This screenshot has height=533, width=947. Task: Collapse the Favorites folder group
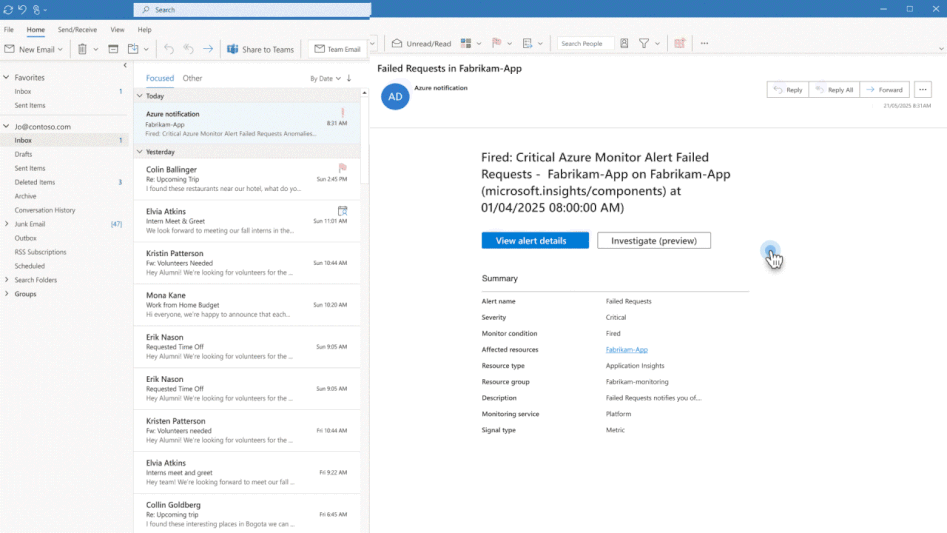point(6,77)
